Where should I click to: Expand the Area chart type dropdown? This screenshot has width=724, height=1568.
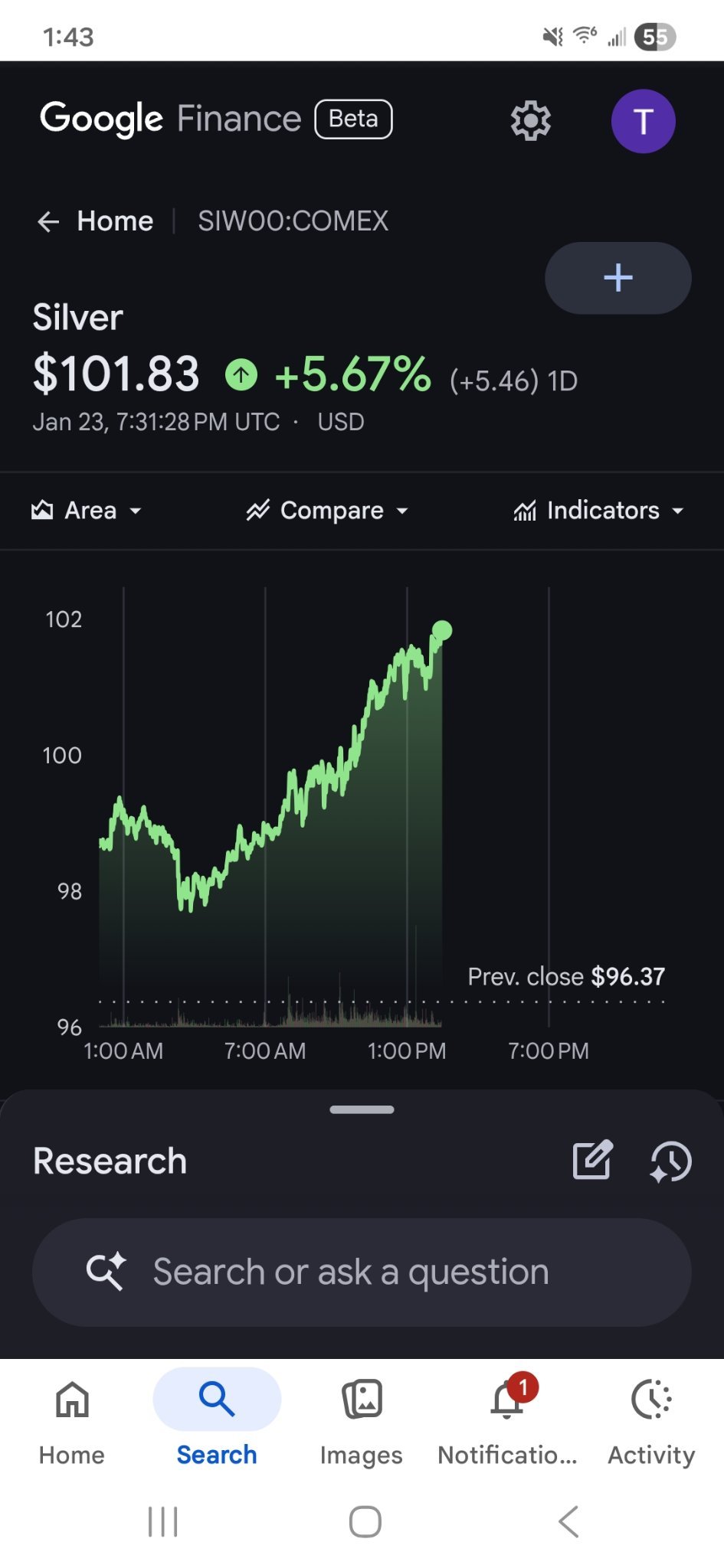(87, 511)
